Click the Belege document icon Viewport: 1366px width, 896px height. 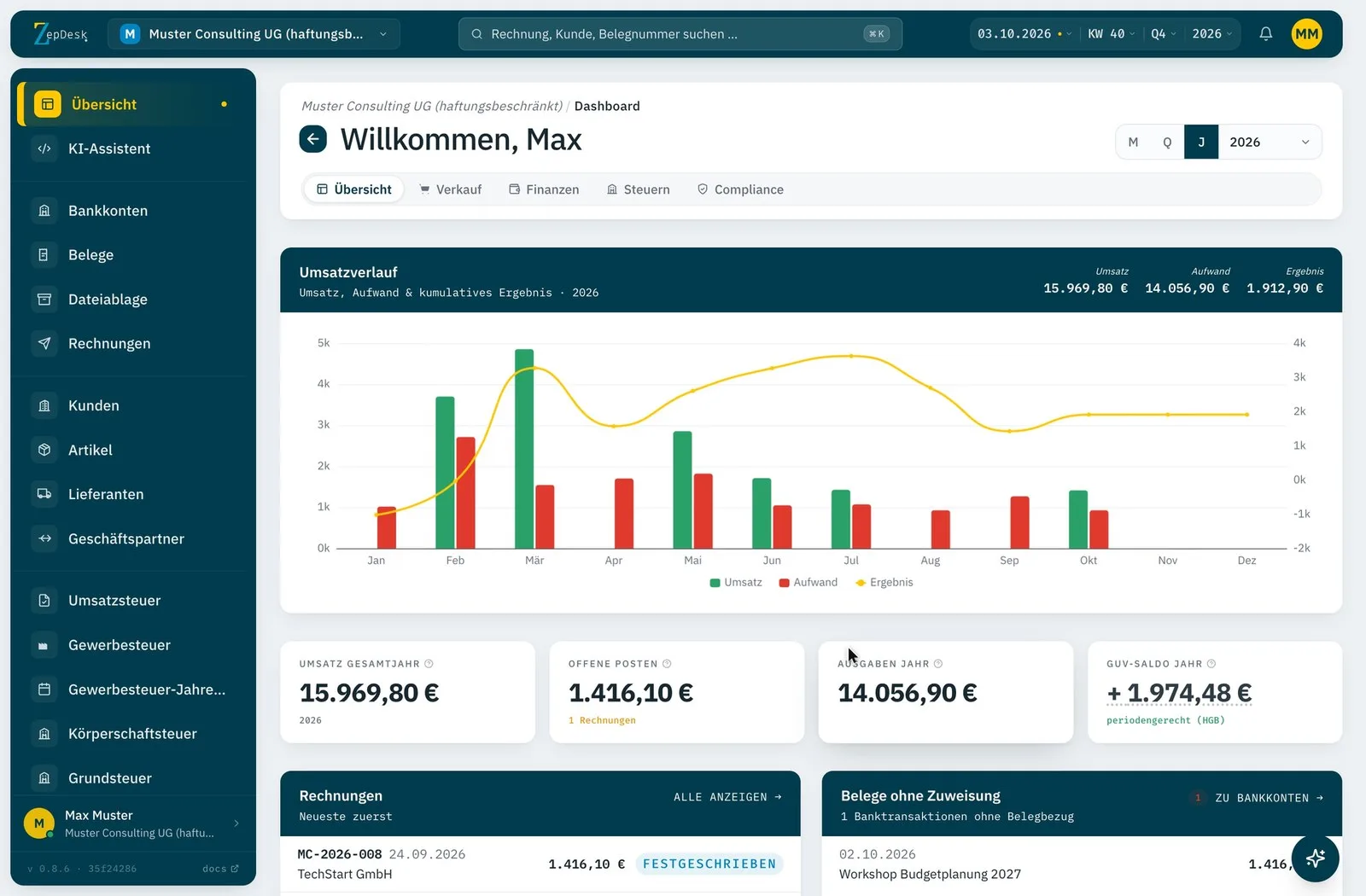pos(44,254)
